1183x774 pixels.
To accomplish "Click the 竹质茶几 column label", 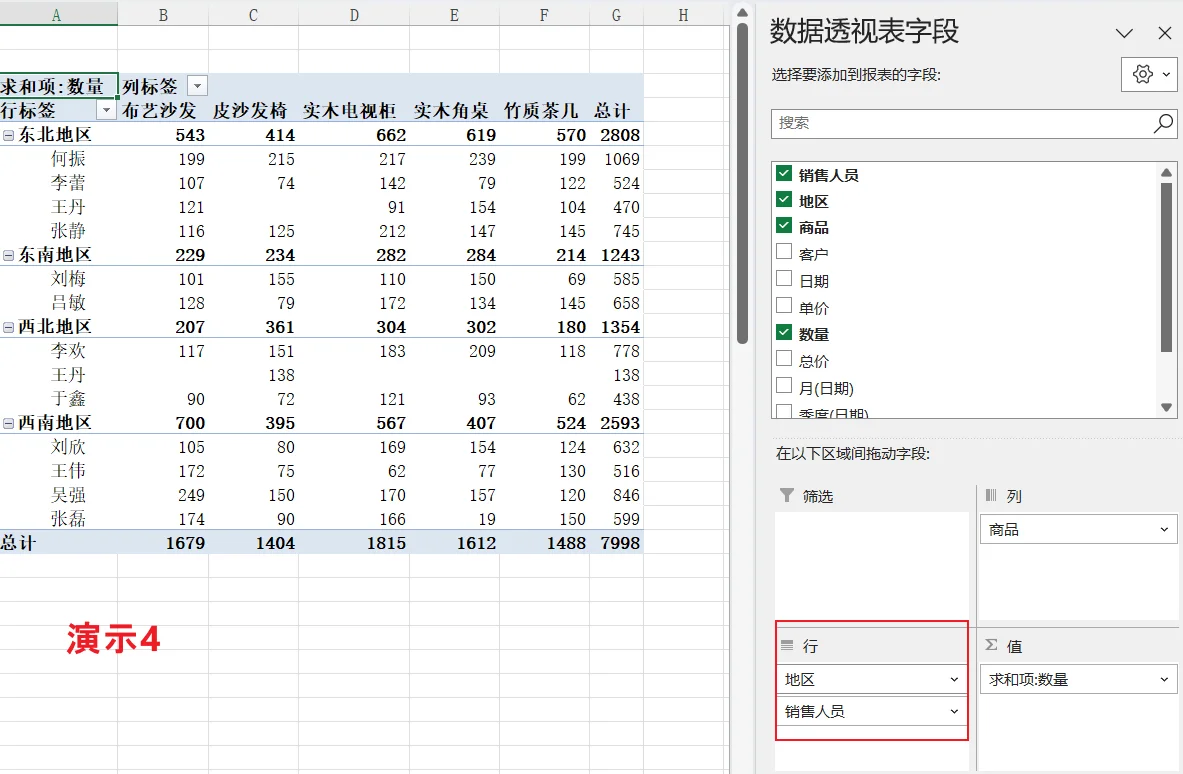I will [541, 111].
